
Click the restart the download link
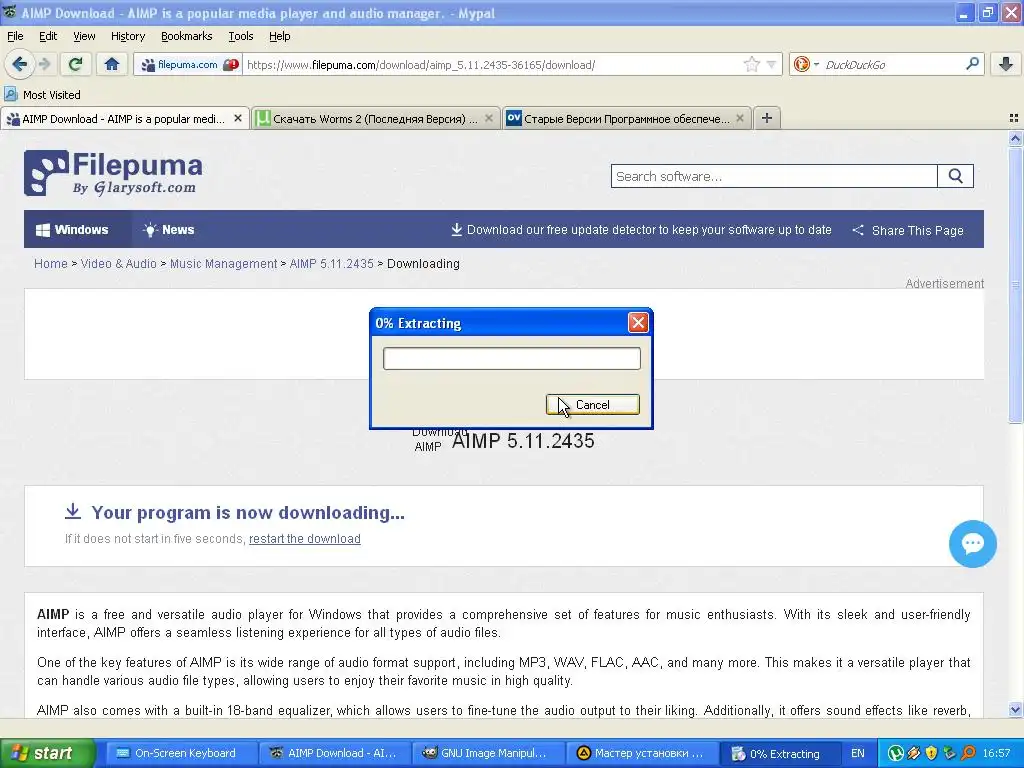[x=304, y=539]
